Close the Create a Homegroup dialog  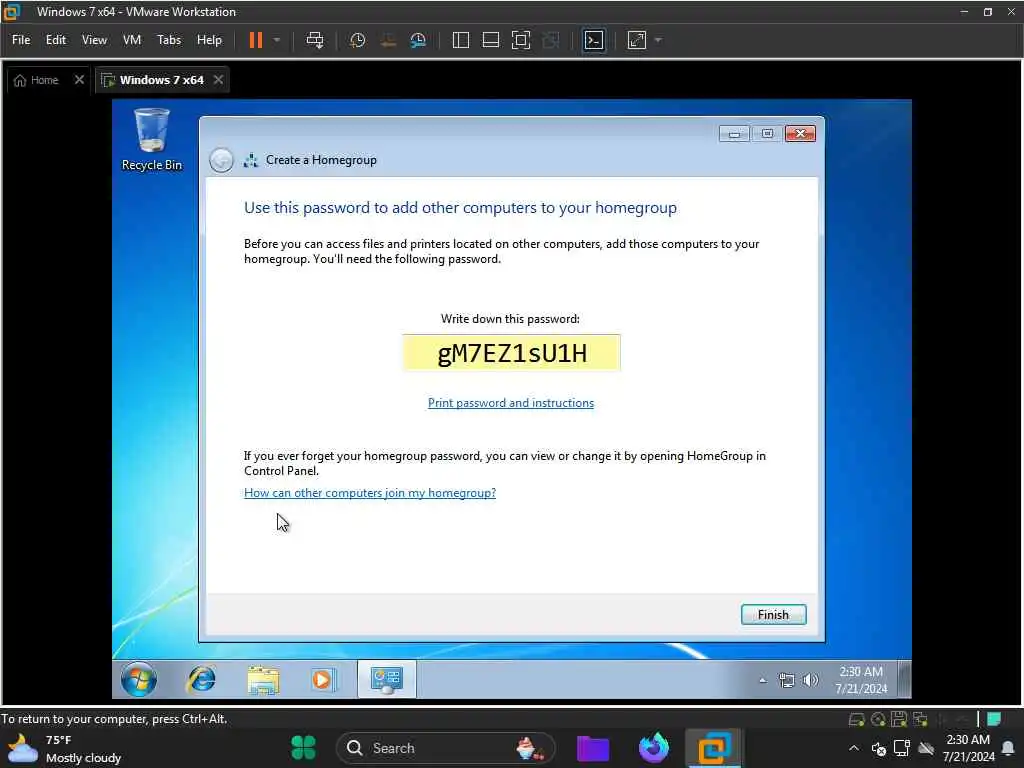tap(800, 134)
